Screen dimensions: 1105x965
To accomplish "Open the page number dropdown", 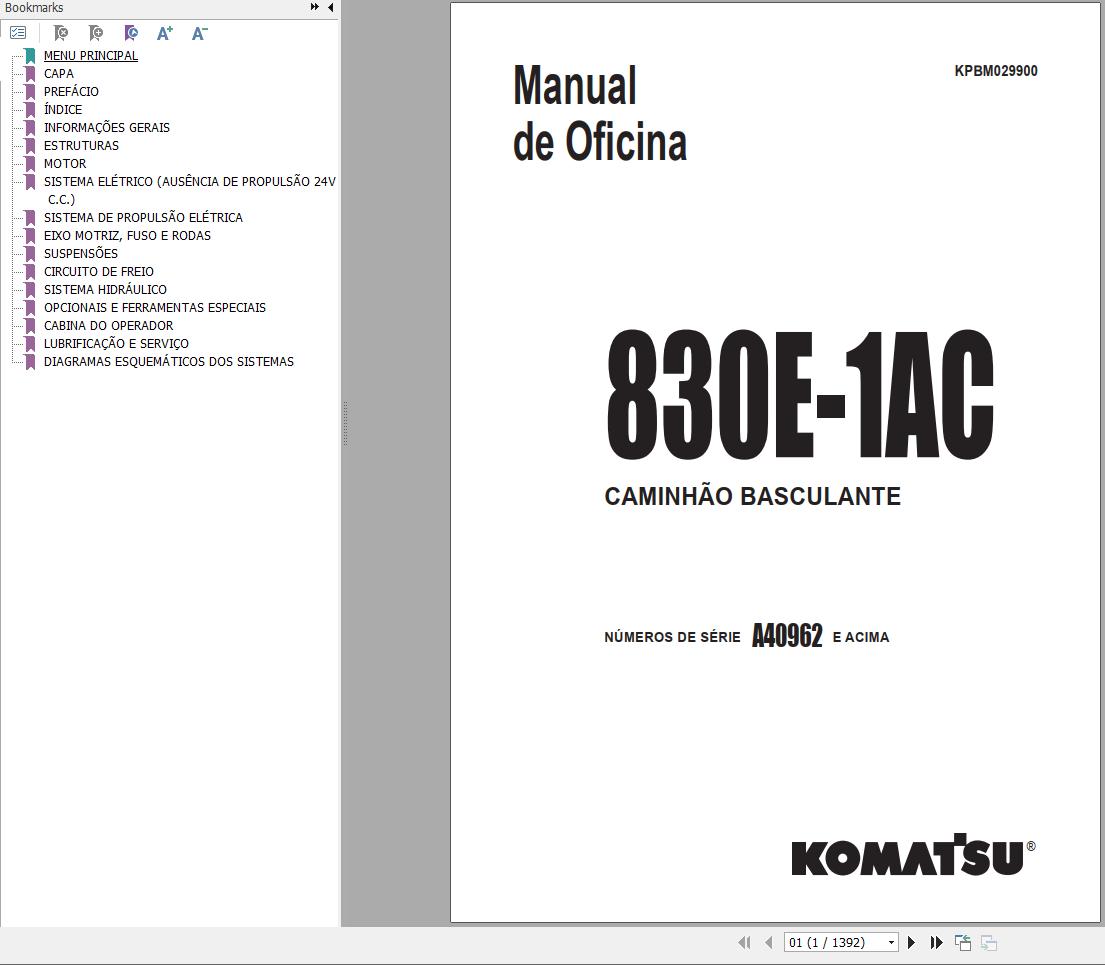I will tap(891, 942).
